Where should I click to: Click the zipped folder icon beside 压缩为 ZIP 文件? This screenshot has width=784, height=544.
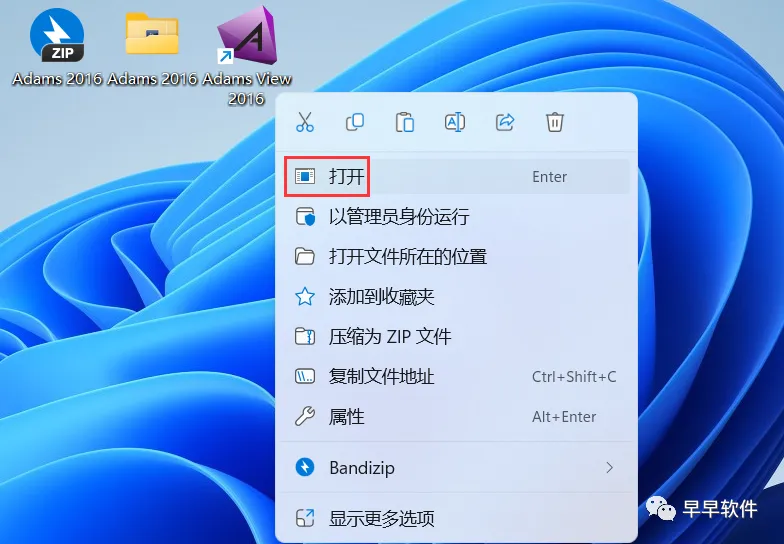pyautogui.click(x=305, y=336)
